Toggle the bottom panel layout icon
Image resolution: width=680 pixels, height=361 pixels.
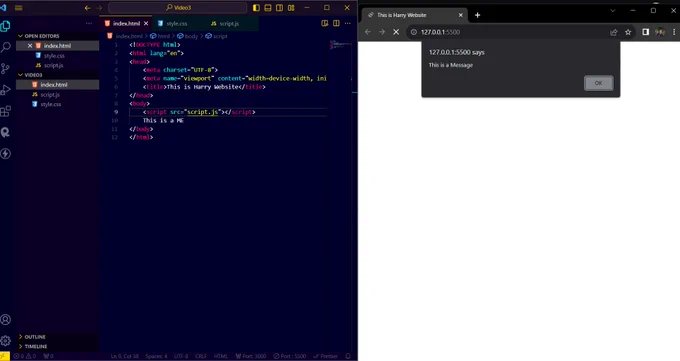(x=268, y=8)
